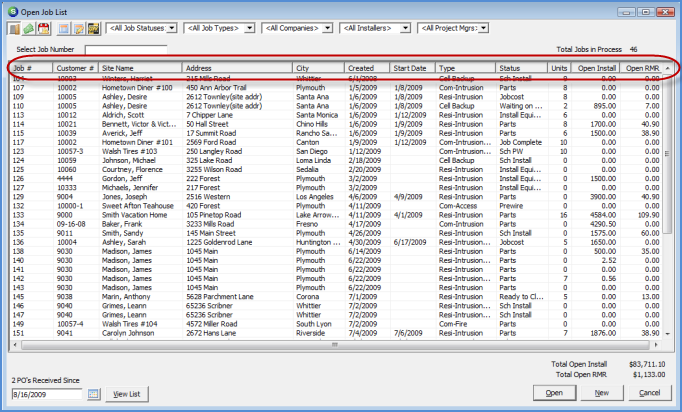Screen dimensions: 682x412
Task: Sort by the Type column header
Action: pyautogui.click(x=465, y=68)
